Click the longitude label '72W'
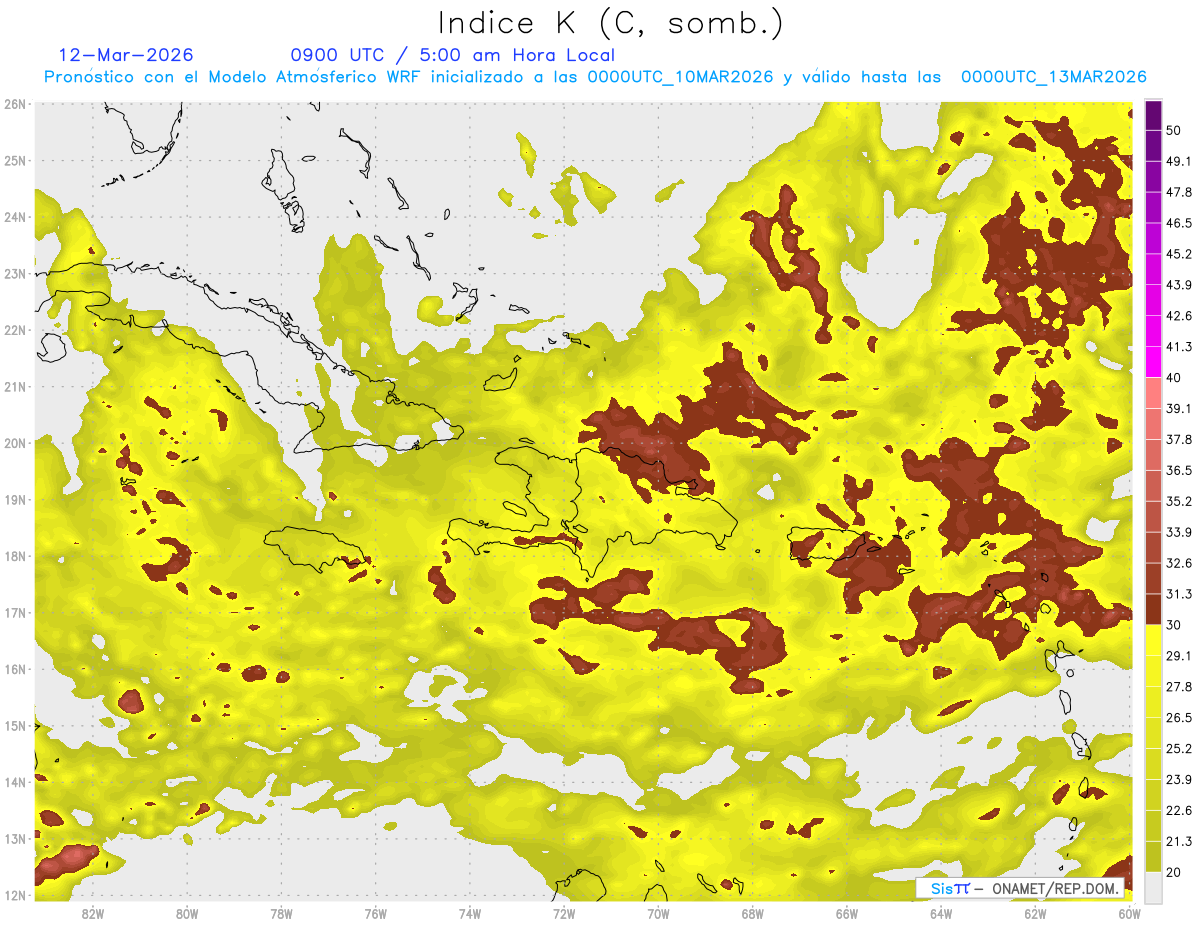1200x927 pixels. pyautogui.click(x=564, y=913)
